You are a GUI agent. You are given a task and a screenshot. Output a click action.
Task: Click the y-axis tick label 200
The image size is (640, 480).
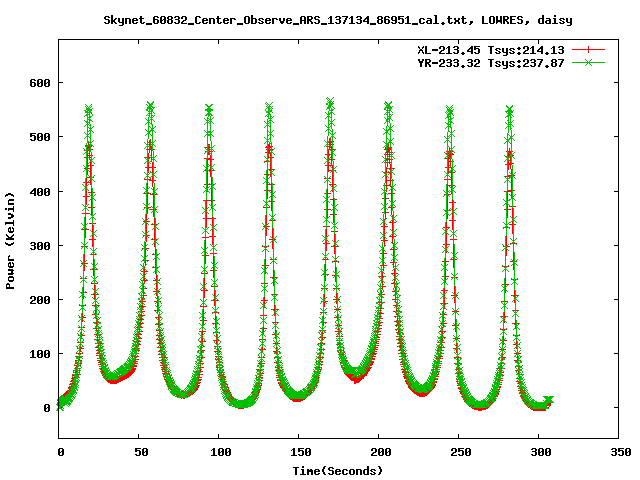click(40, 300)
